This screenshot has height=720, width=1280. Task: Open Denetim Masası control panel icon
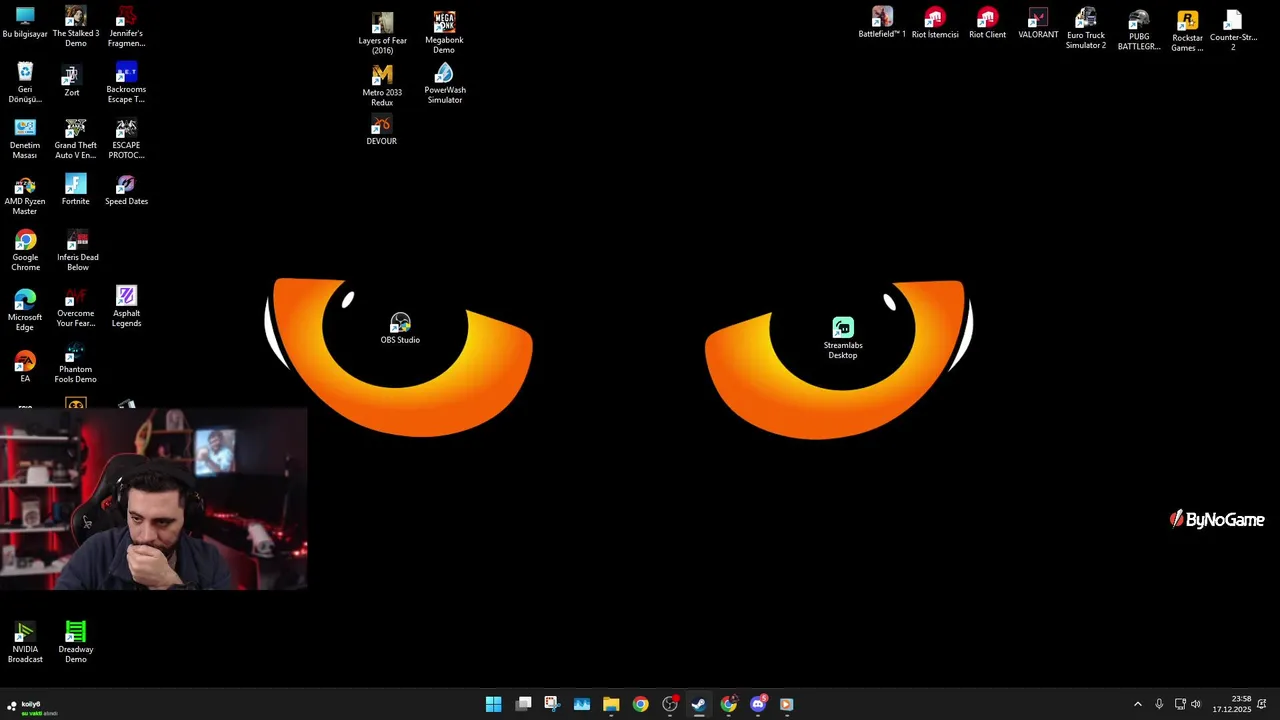pos(25,139)
